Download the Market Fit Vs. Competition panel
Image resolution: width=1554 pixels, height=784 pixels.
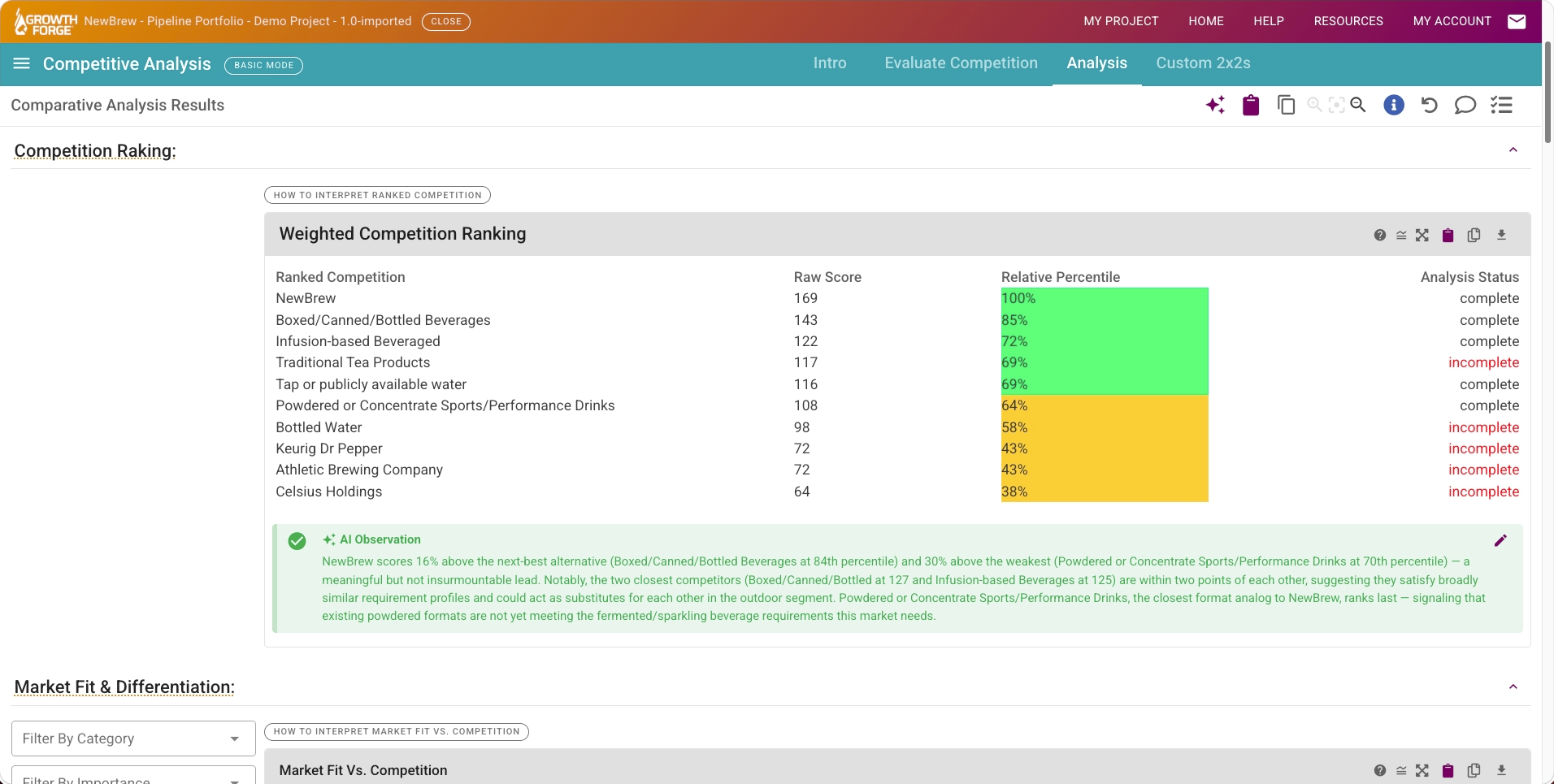pyautogui.click(x=1501, y=770)
